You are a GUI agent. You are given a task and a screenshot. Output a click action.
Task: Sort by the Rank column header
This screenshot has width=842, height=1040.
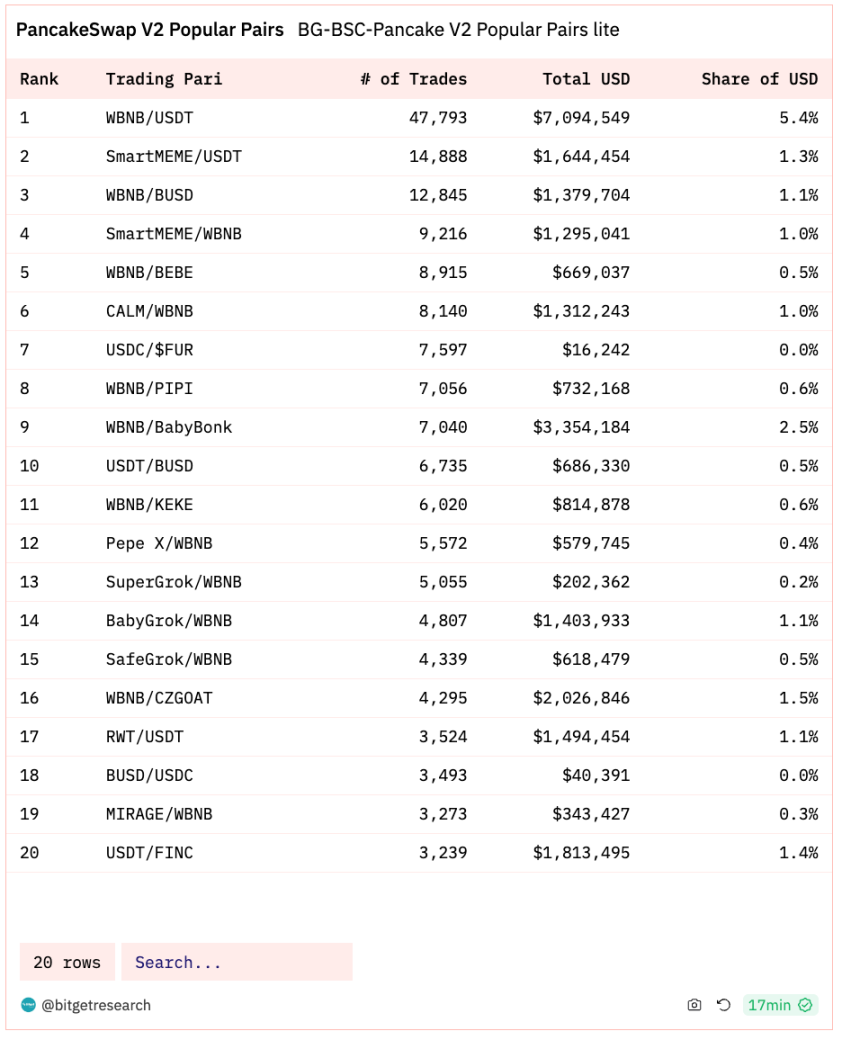39,79
